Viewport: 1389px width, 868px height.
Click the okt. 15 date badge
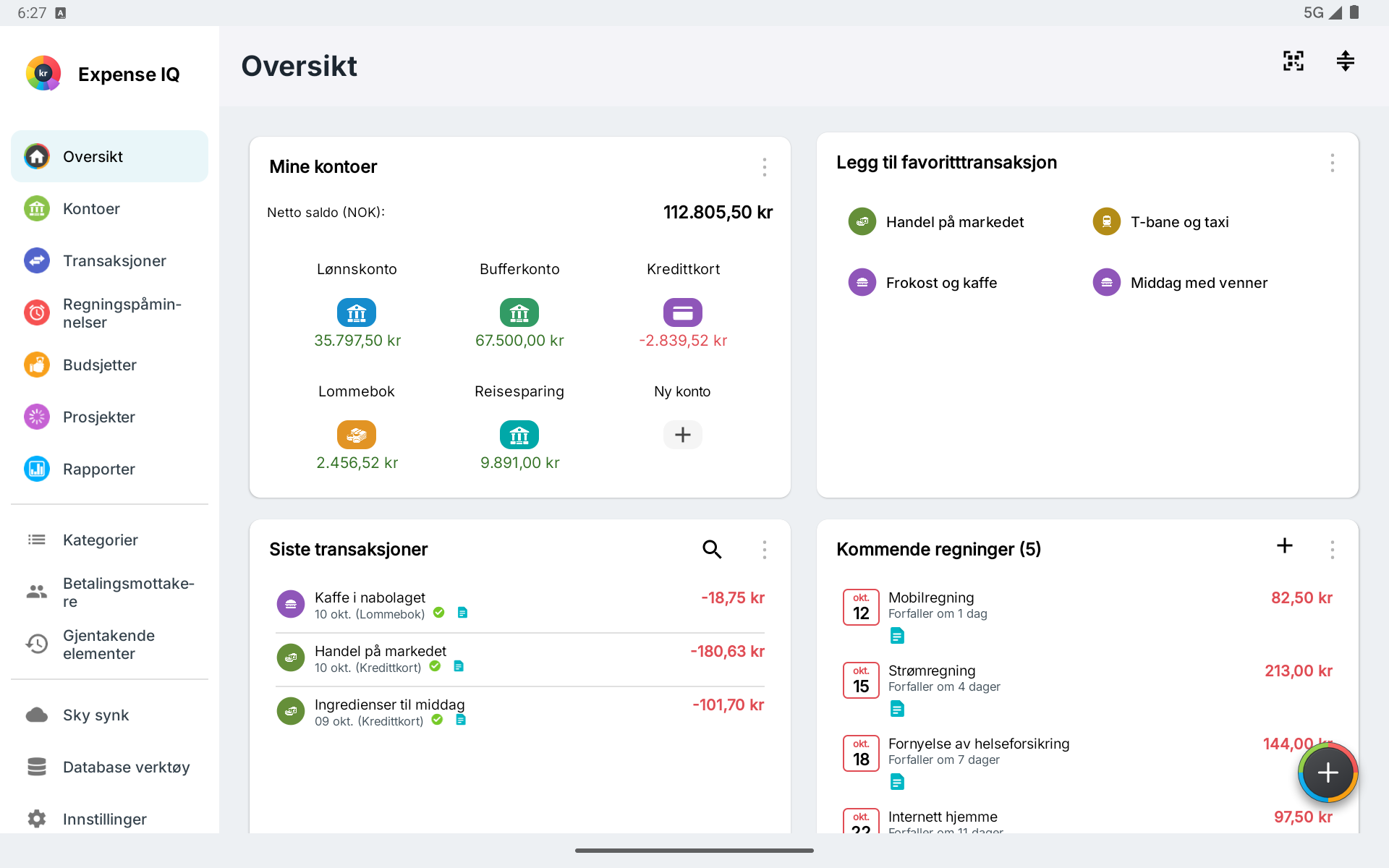(x=861, y=680)
